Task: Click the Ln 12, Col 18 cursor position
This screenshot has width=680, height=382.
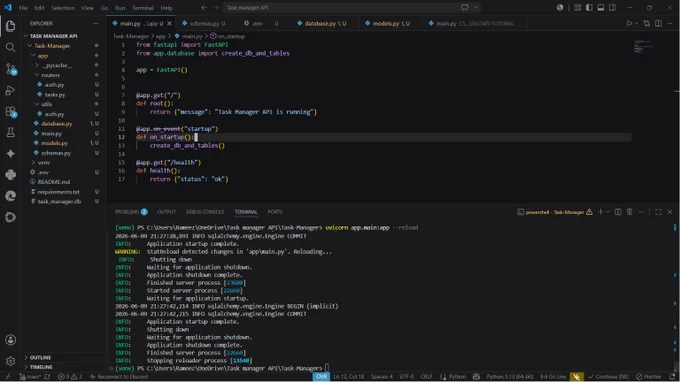Action: pos(349,376)
